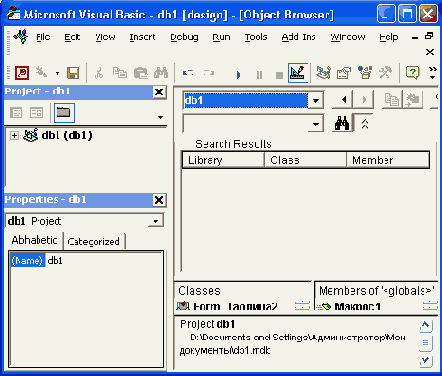Open the Properties Window toolbar icon

coord(344,73)
